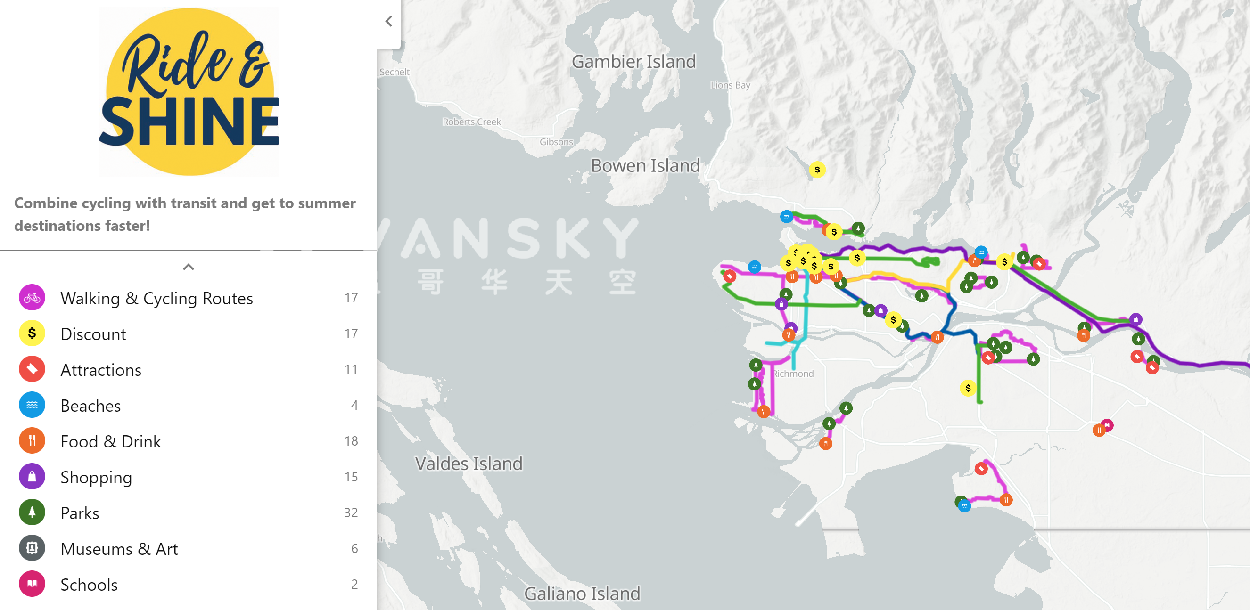Screen dimensions: 1250x610
Task: Select the orange Food & Drink icon
Action: [x=32, y=441]
